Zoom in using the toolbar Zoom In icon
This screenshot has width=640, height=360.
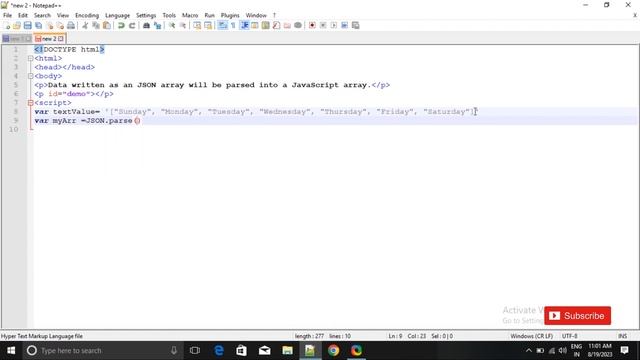(172, 25)
